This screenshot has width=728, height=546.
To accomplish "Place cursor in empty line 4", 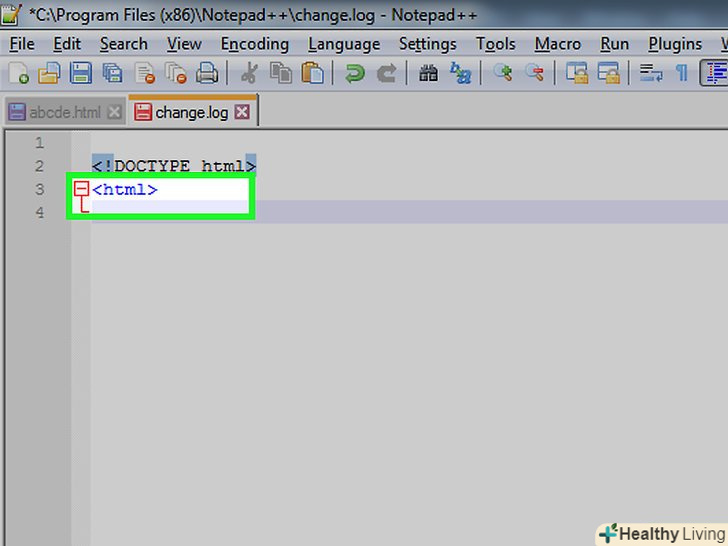I will 409,212.
